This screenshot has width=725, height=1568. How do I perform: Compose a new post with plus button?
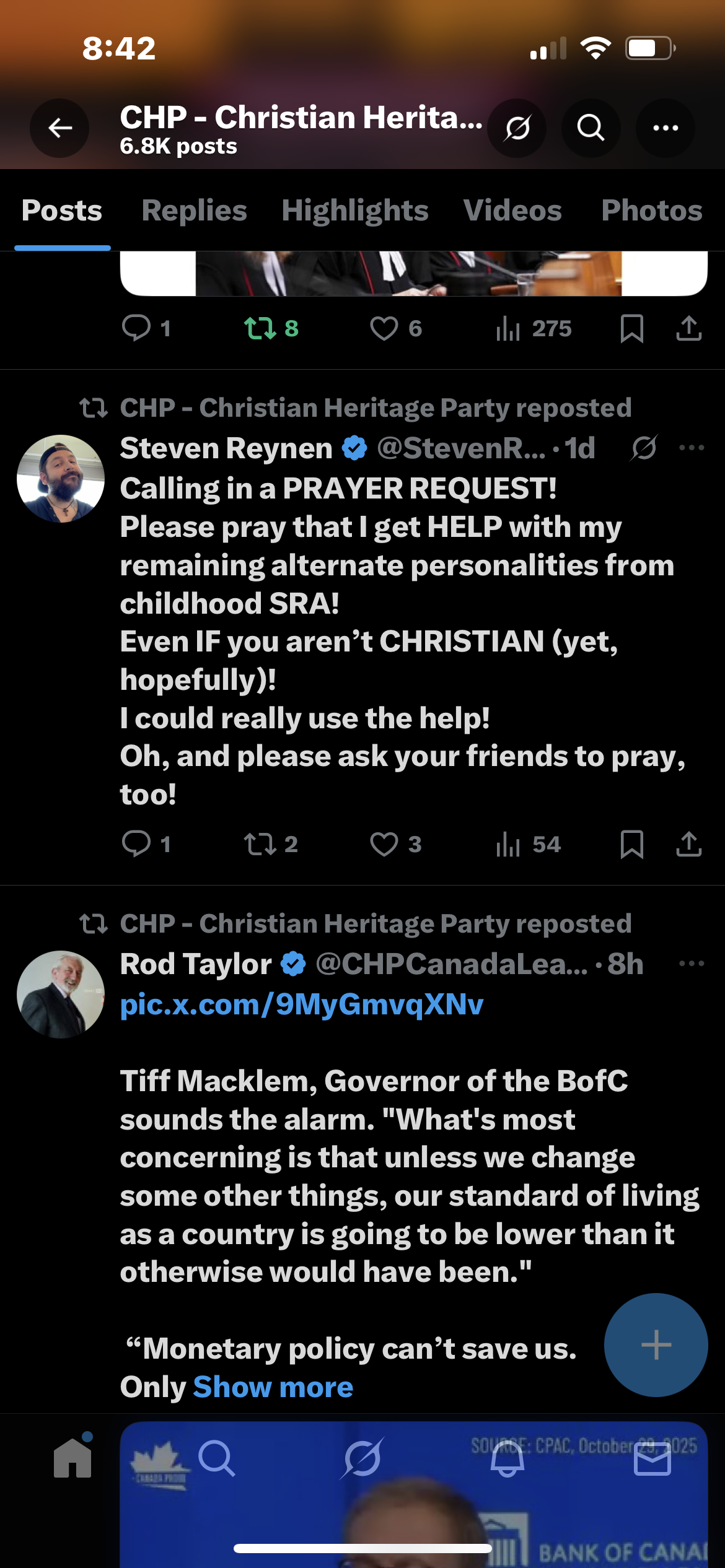[656, 1344]
